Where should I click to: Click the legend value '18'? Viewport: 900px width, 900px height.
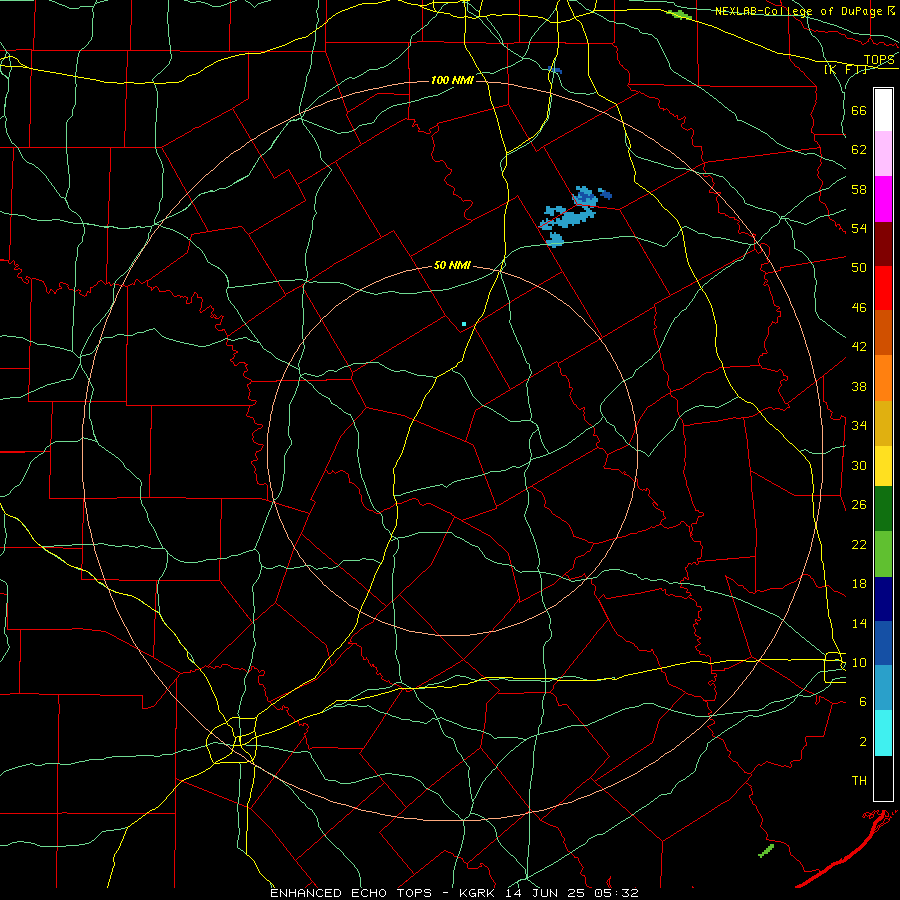click(x=859, y=584)
